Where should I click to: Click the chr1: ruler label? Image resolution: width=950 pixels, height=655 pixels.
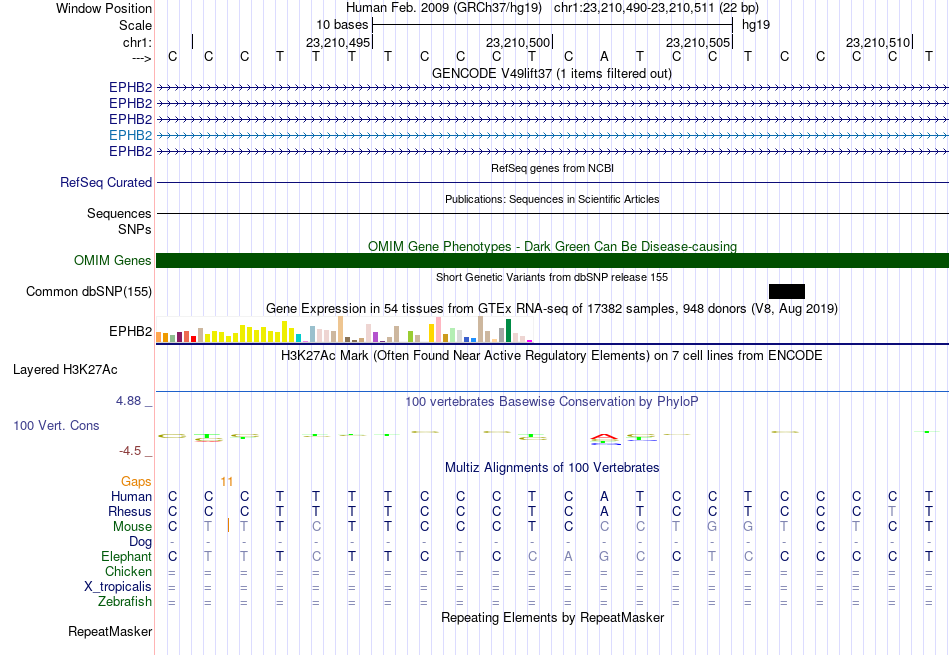click(137, 42)
